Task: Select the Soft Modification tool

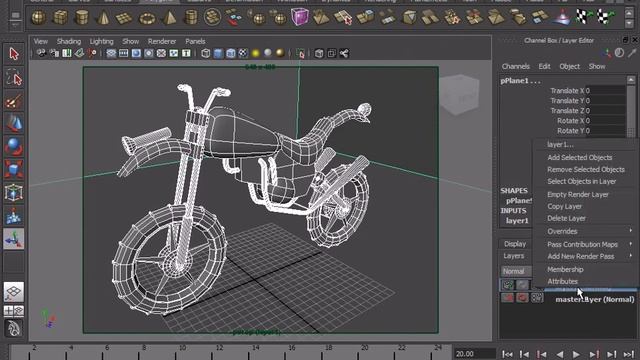Action: [14, 216]
